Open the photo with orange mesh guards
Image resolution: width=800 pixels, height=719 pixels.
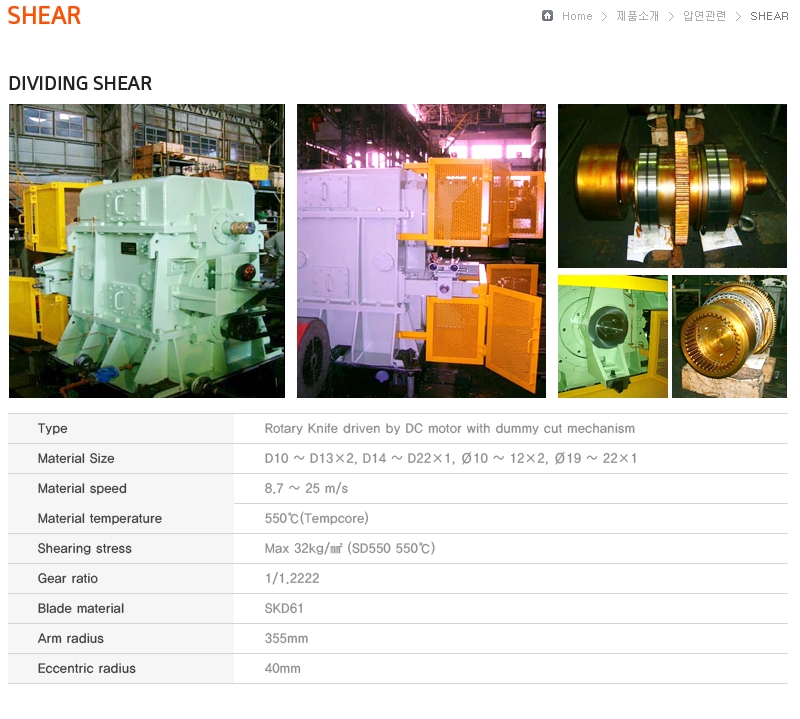[x=421, y=251]
